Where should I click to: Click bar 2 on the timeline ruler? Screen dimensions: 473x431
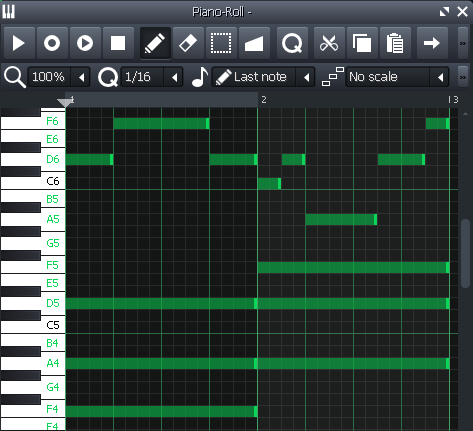point(264,100)
